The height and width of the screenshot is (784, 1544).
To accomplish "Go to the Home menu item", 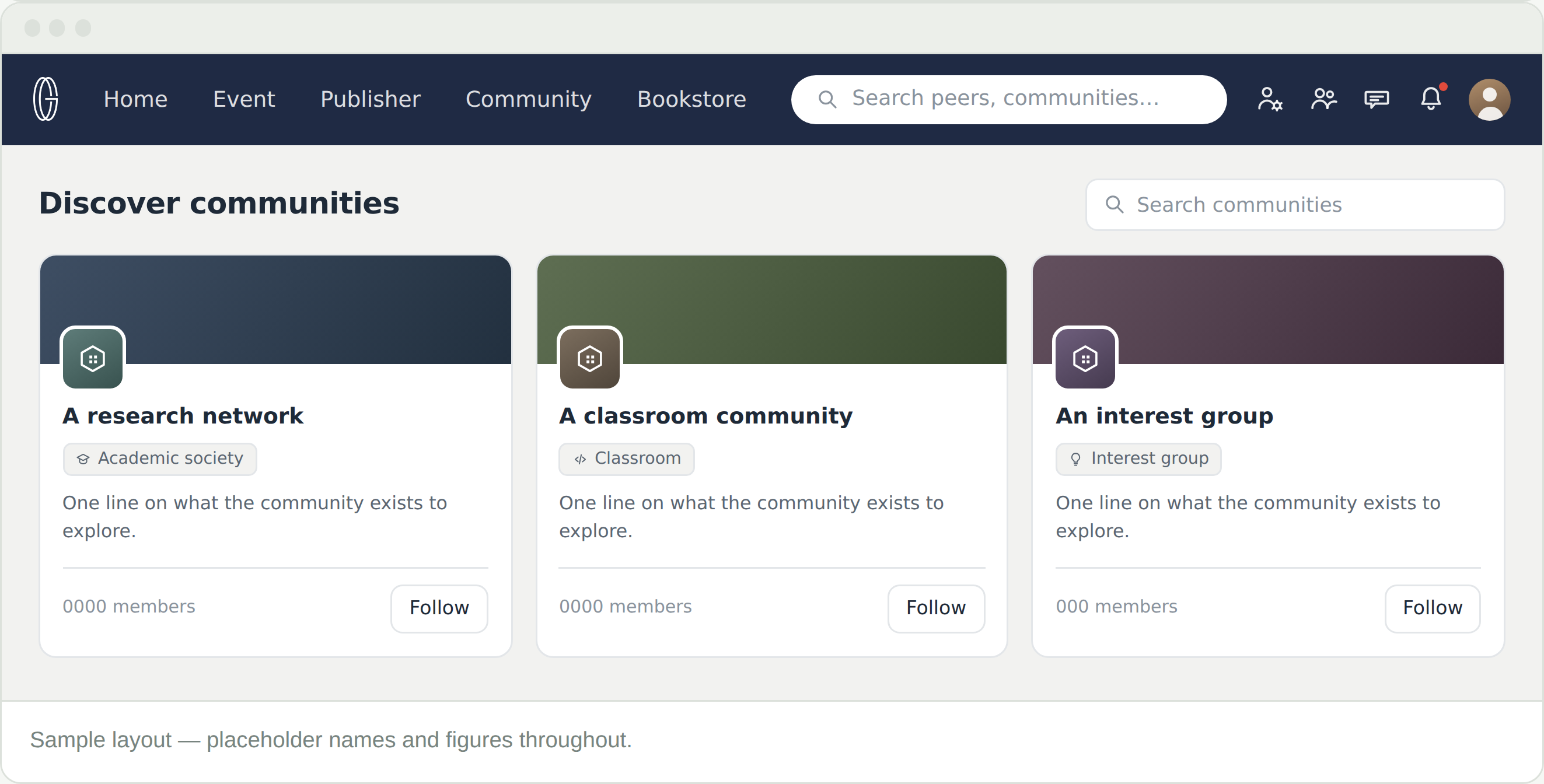I will pyautogui.click(x=135, y=100).
